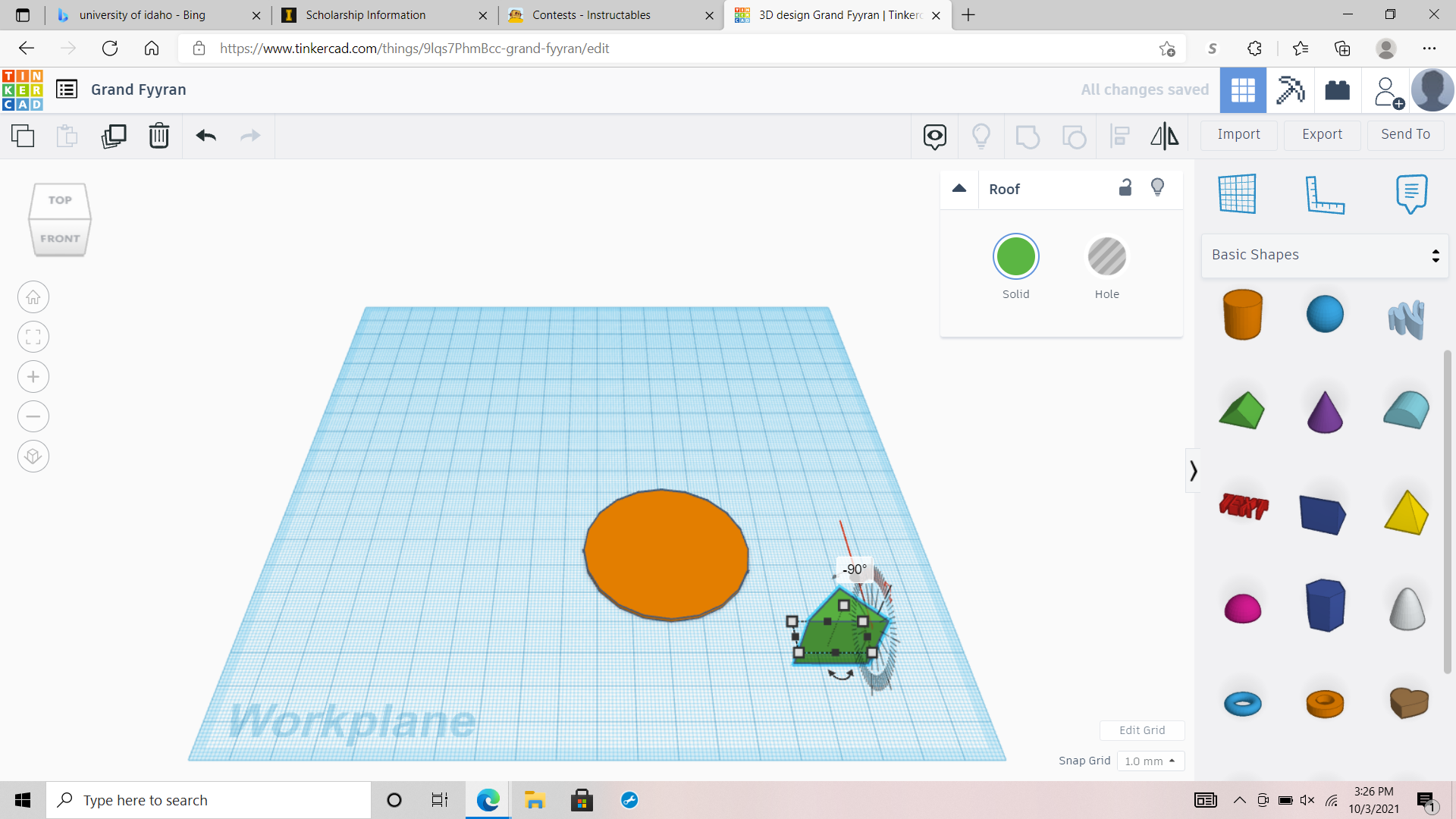Pick the orange Cylinder shape
Image resolution: width=1456 pixels, height=819 pixels.
(1243, 314)
